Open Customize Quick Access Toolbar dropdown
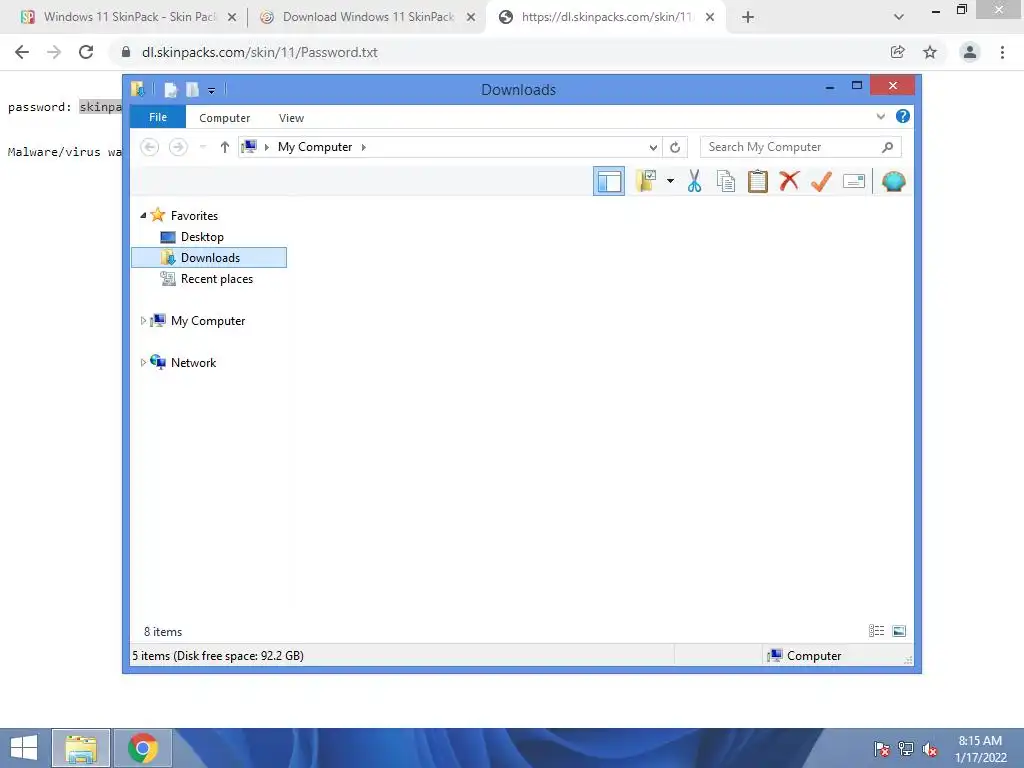1024x768 pixels. (212, 91)
